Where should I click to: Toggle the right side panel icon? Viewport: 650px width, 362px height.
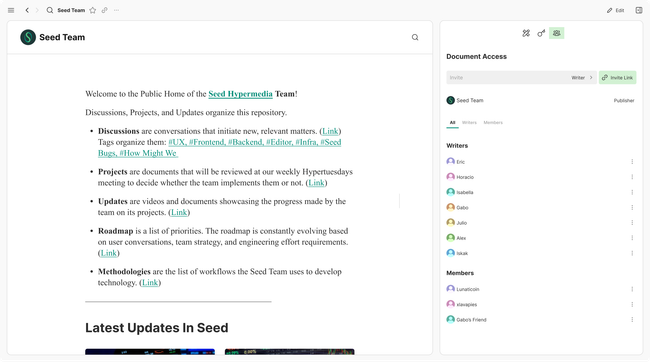[639, 10]
